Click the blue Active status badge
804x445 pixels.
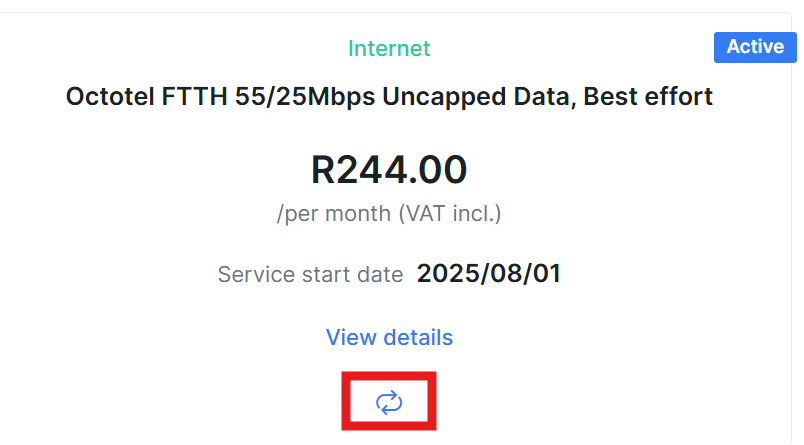click(x=755, y=46)
